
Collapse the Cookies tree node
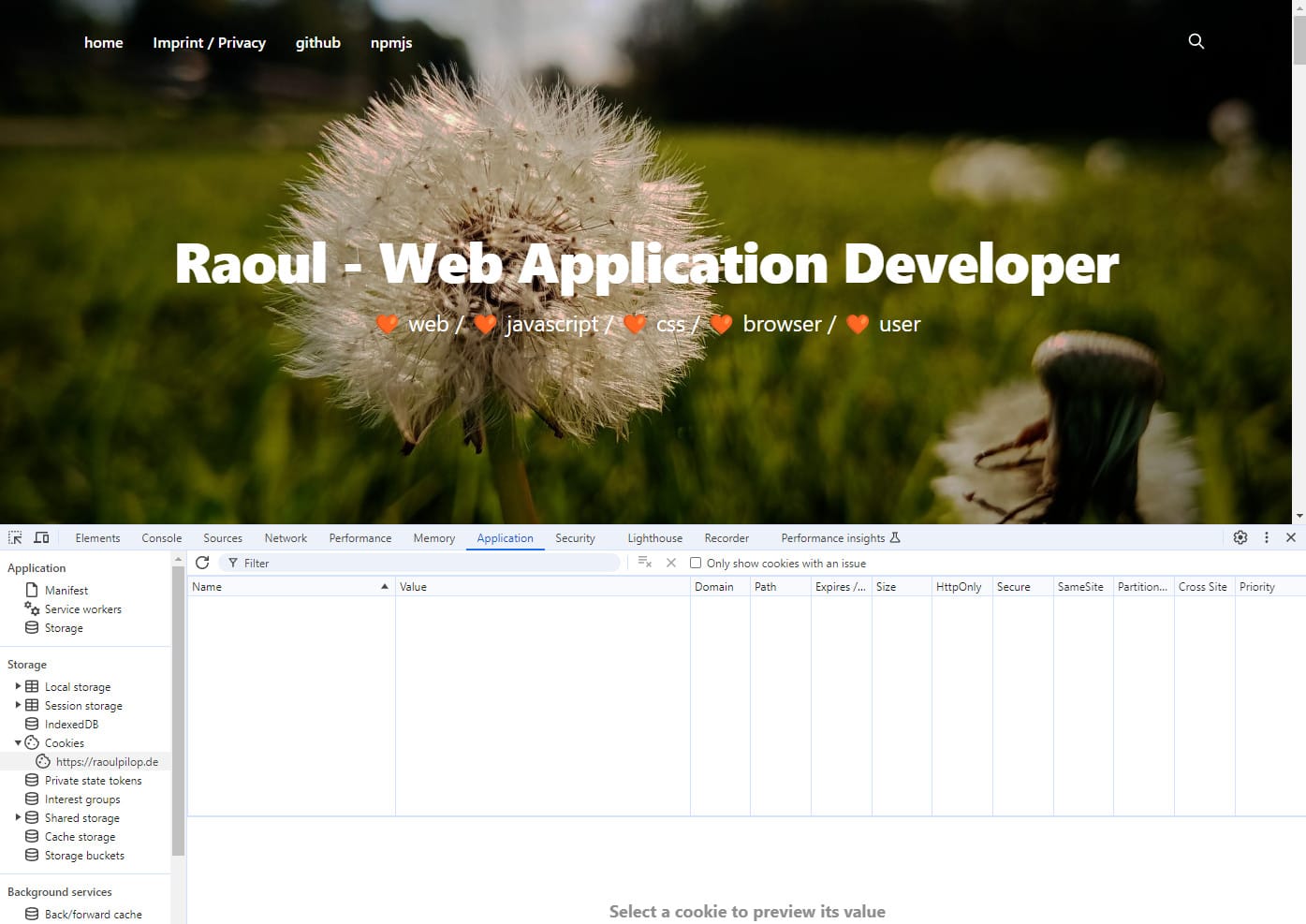[18, 742]
